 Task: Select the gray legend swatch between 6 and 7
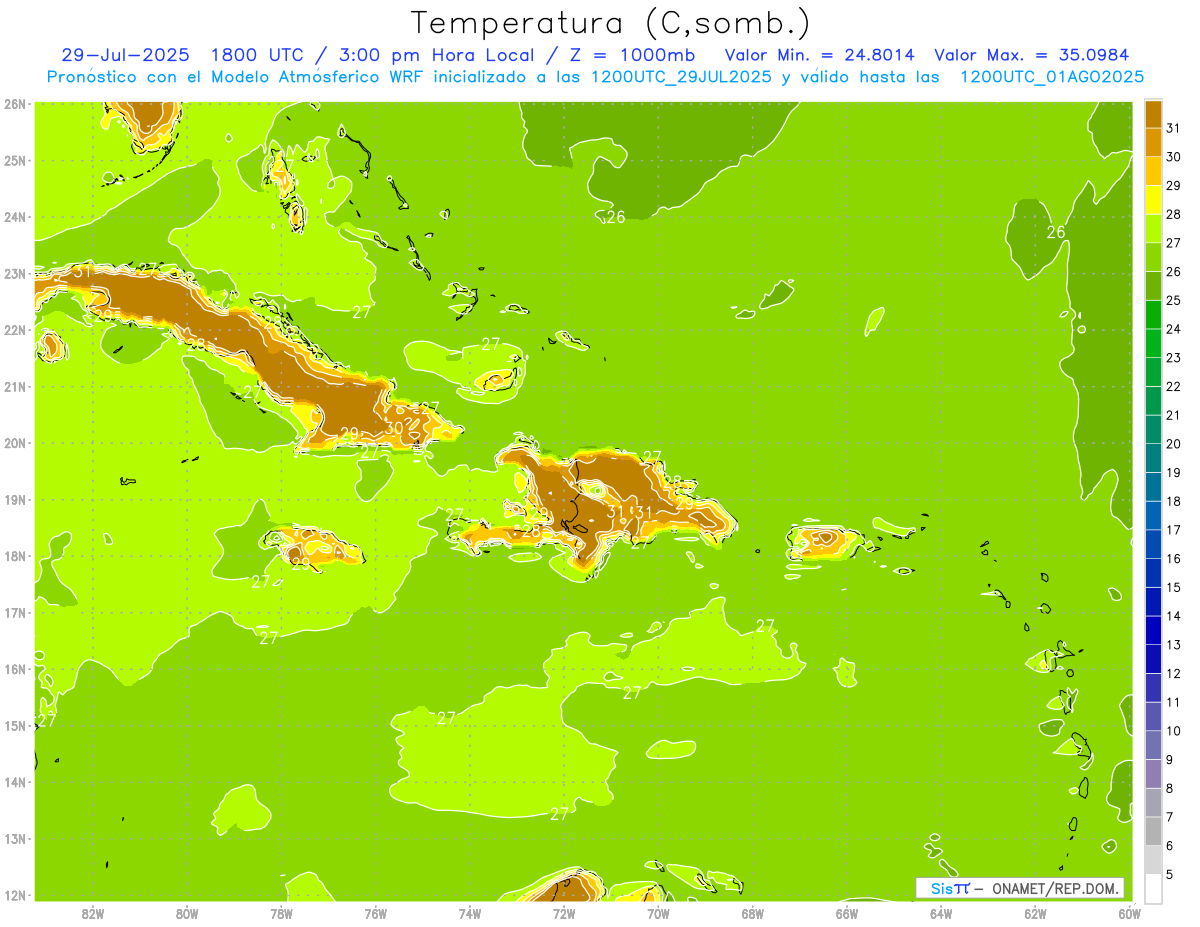[1153, 831]
